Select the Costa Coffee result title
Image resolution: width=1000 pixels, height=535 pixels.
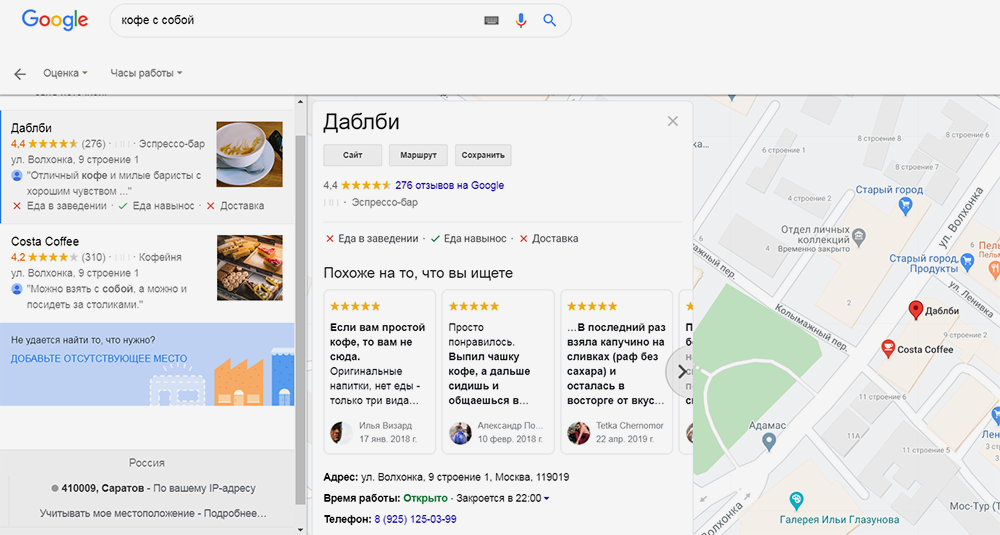click(45, 242)
